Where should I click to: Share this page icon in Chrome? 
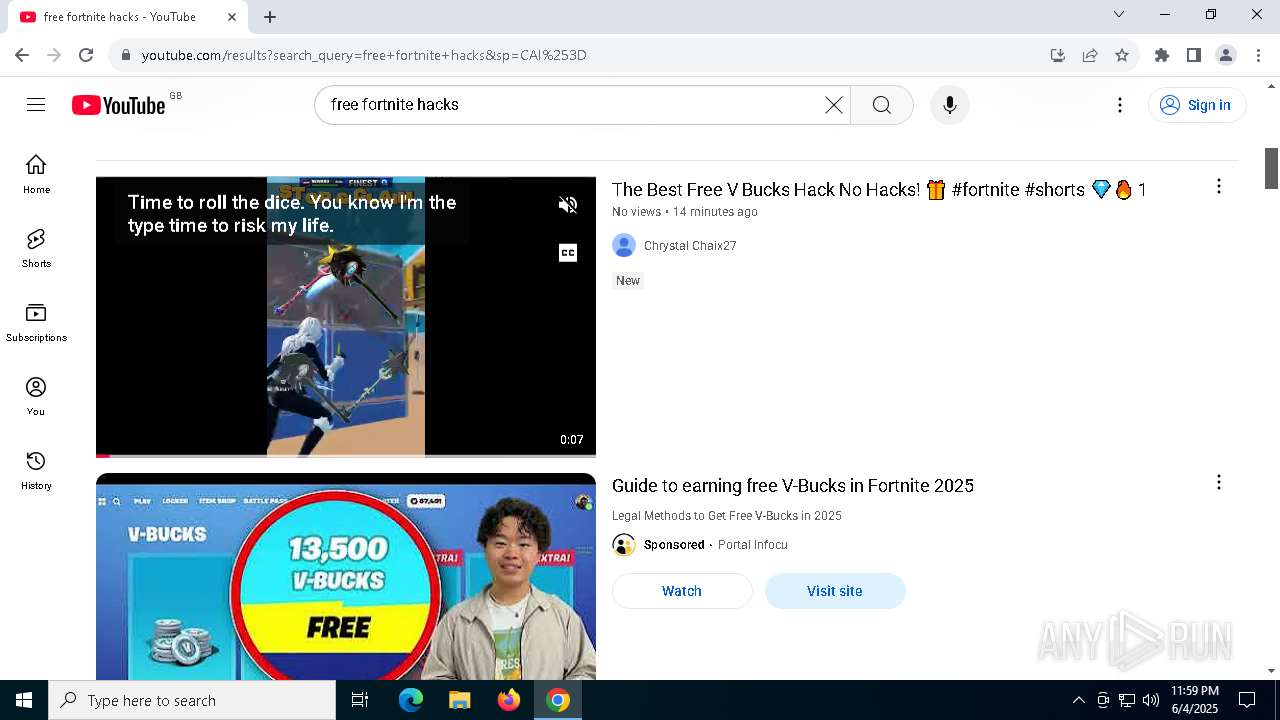(1090, 55)
